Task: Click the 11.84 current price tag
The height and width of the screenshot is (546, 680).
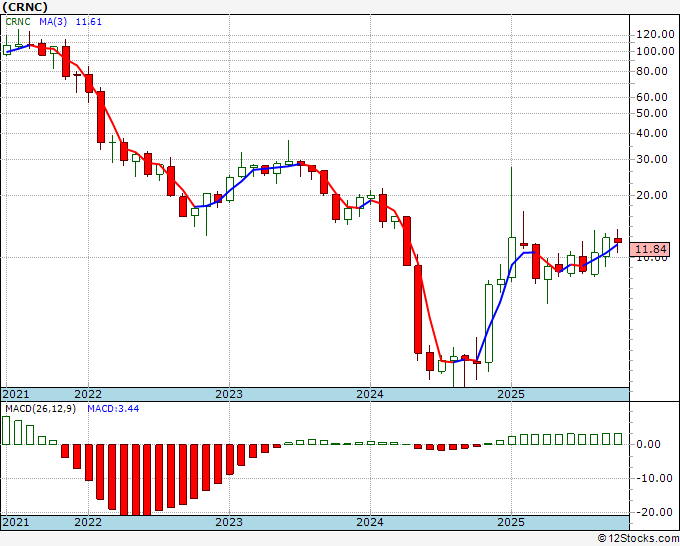Action: click(x=650, y=249)
